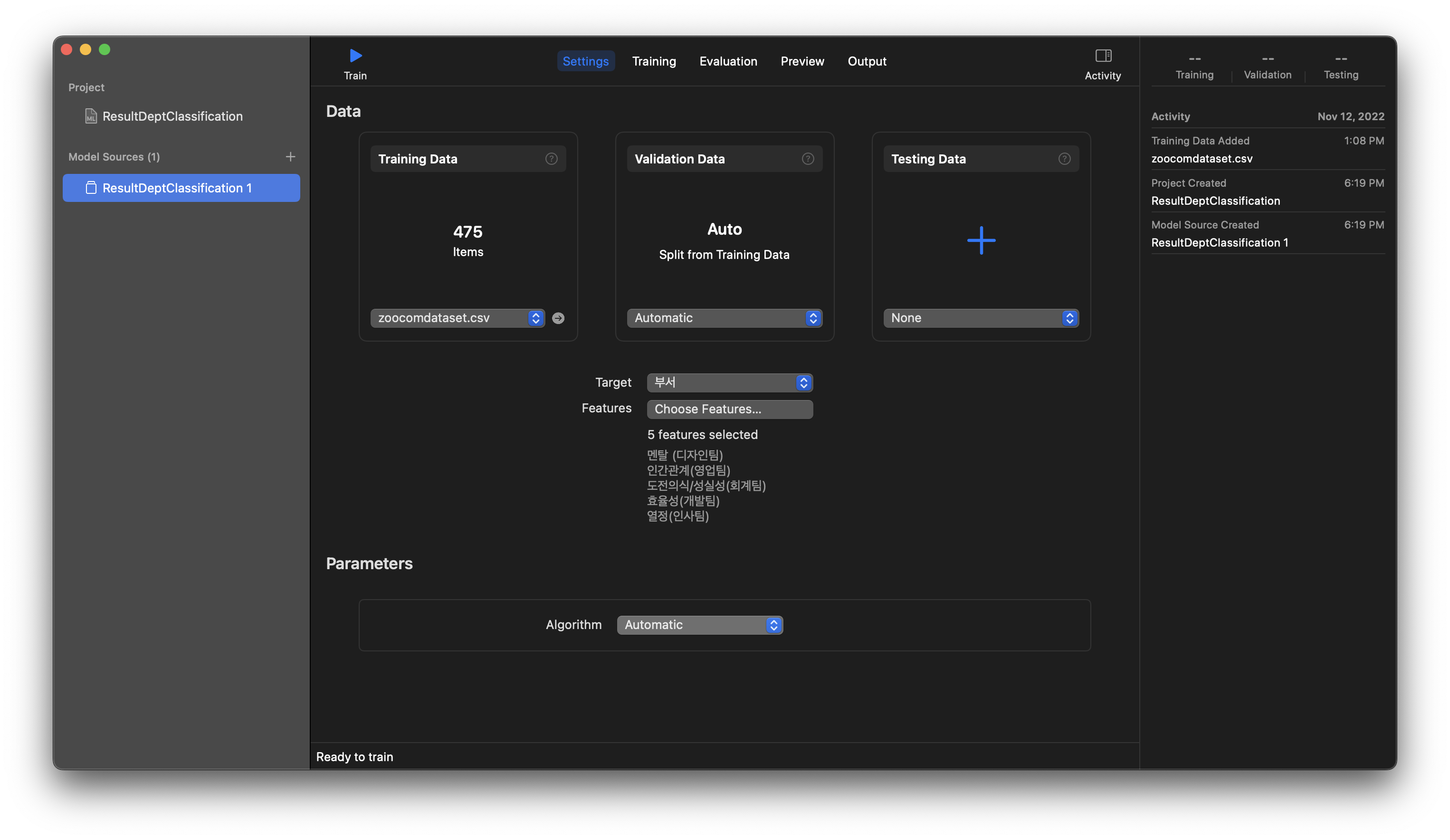Select the ResultDeptClassification project file
The height and width of the screenshot is (840, 1450).
172,116
